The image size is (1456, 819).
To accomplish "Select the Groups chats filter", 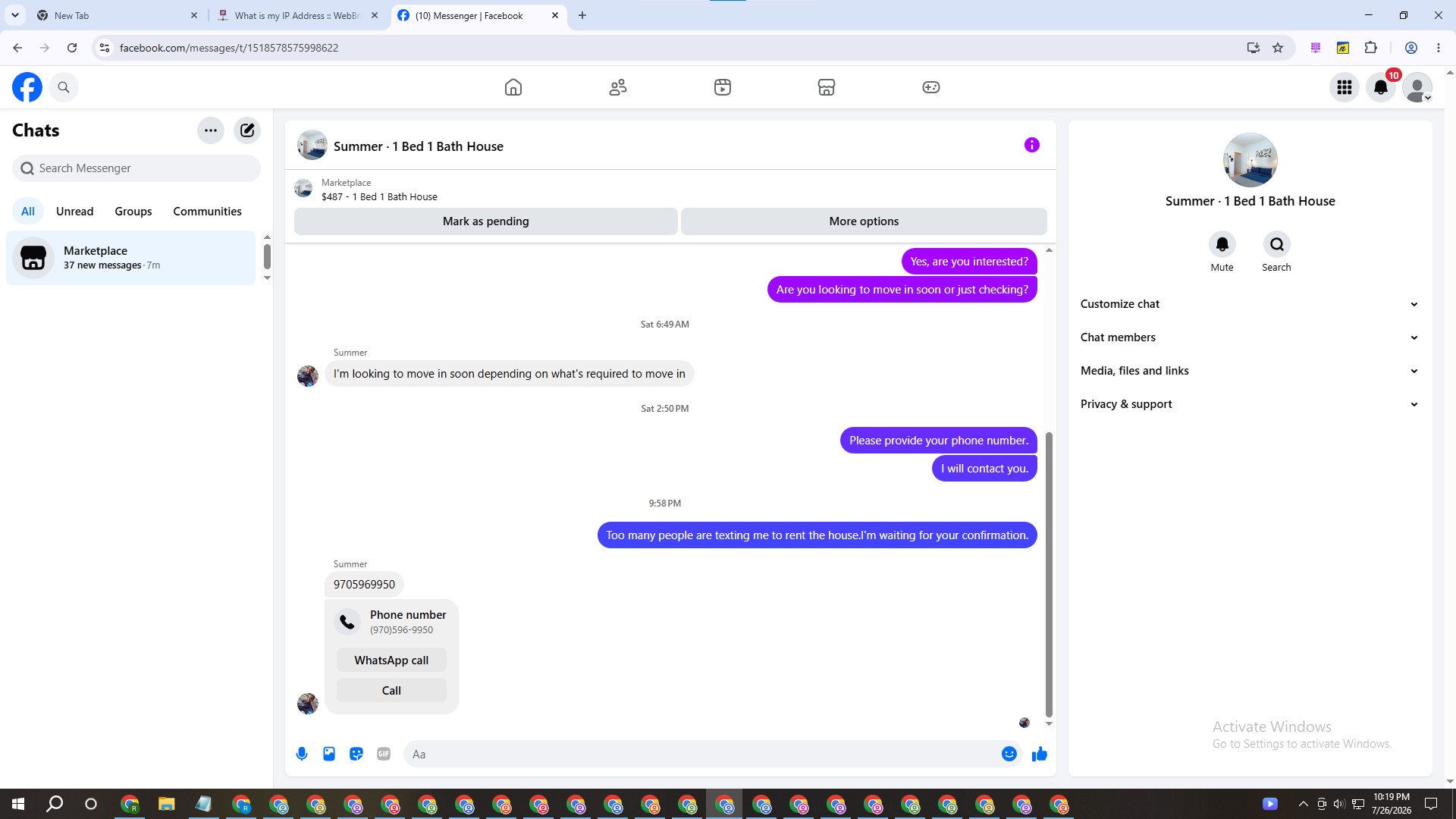I will [x=133, y=212].
